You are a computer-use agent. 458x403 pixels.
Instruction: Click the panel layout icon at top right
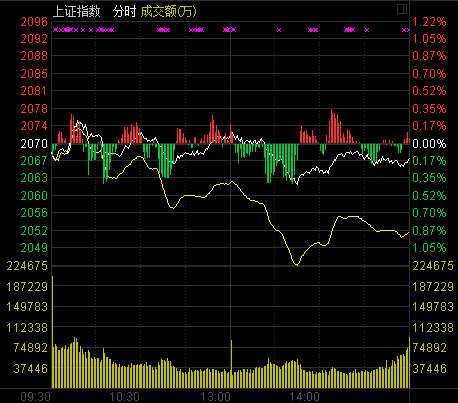tap(402, 9)
